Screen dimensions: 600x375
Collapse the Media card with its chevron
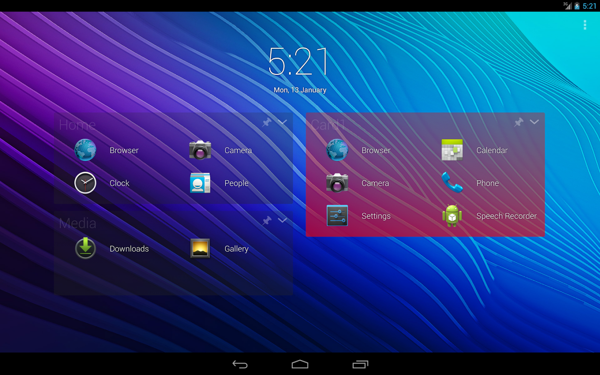pos(282,220)
